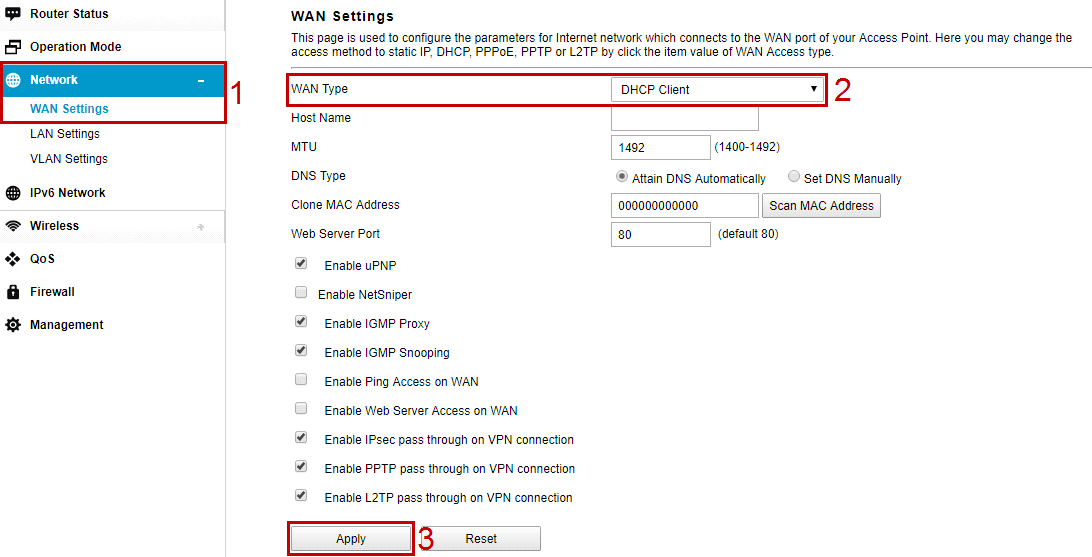Viewport: 1092px width, 557px height.
Task: Open the WAN Type dropdown
Action: point(718,90)
